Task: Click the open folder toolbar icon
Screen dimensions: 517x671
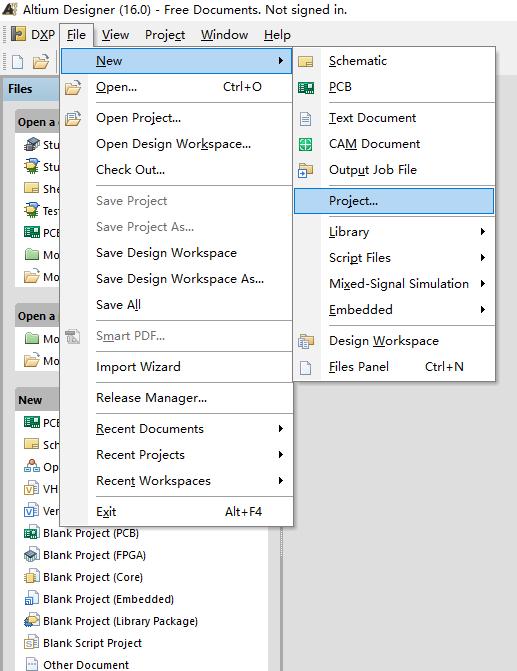Action: (x=41, y=62)
